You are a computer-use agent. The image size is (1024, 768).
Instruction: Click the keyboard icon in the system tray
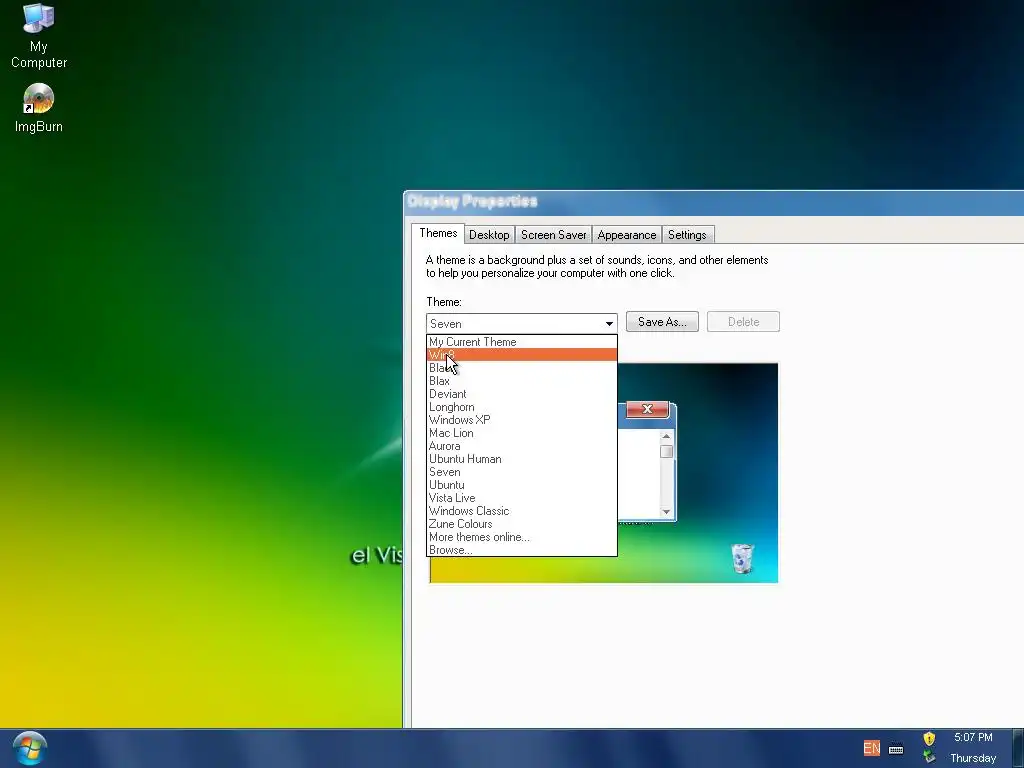click(x=896, y=749)
